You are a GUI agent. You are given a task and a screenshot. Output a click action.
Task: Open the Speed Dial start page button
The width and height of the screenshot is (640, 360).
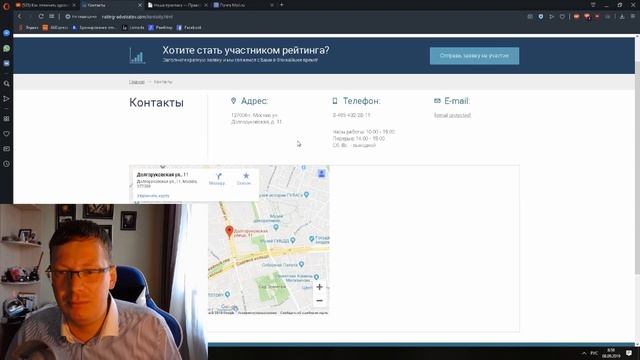[52, 16]
